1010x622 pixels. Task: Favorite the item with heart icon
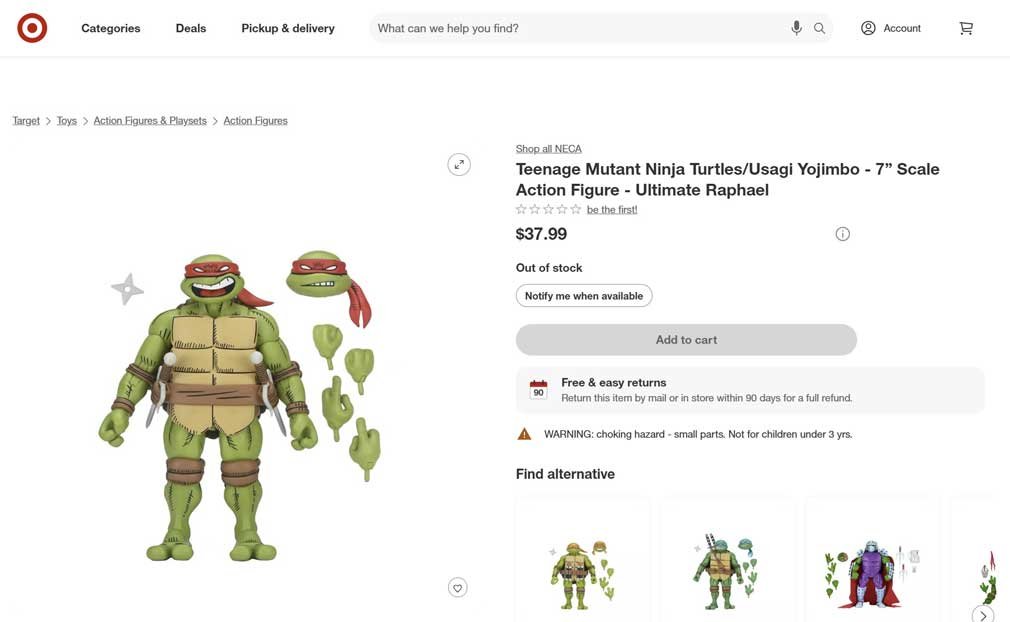pyautogui.click(x=457, y=588)
